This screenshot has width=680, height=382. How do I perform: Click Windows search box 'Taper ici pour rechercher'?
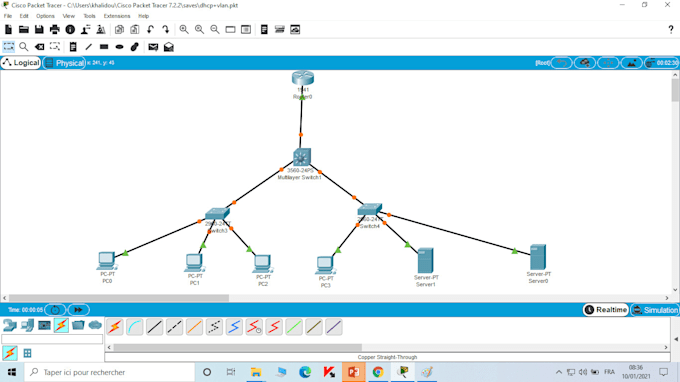click(109, 372)
